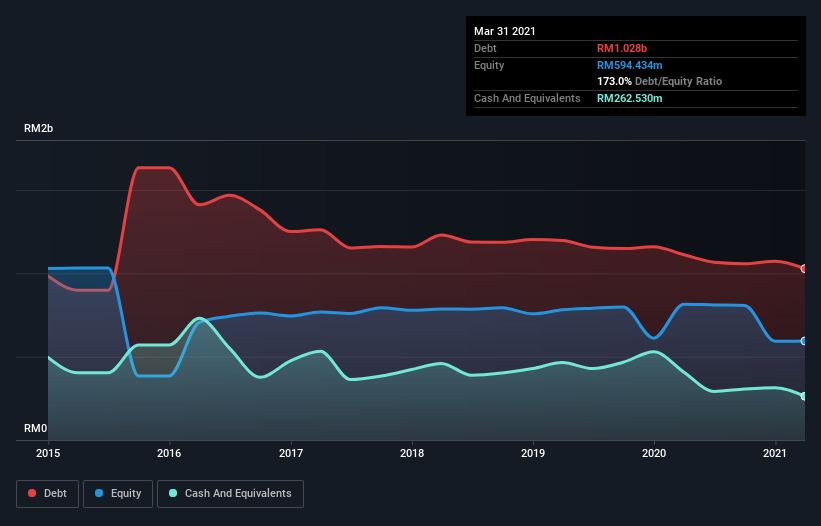Image resolution: width=821 pixels, height=526 pixels.
Task: Click the Mar 31 2021 tooltip date
Action: click(505, 31)
